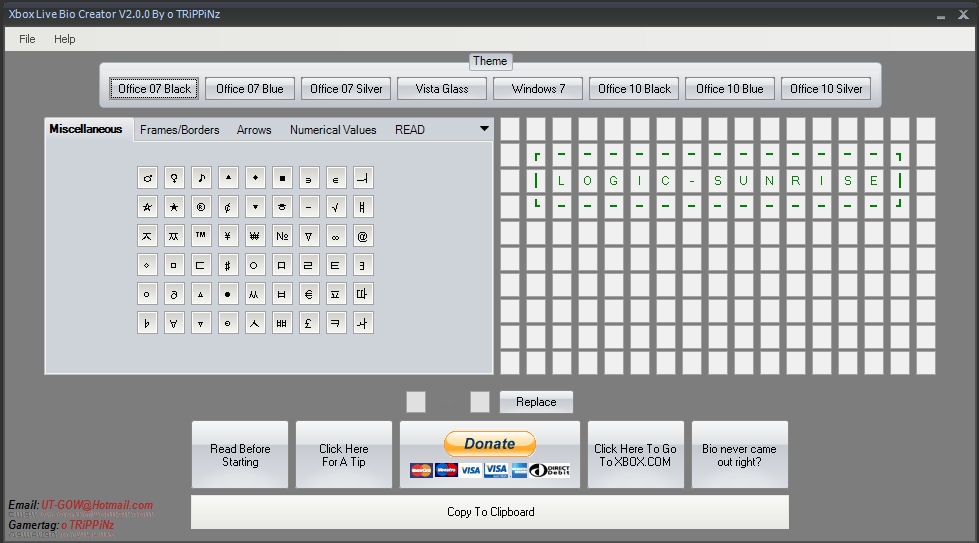Insert the male symbol ♂
This screenshot has width=979, height=543.
(x=147, y=178)
